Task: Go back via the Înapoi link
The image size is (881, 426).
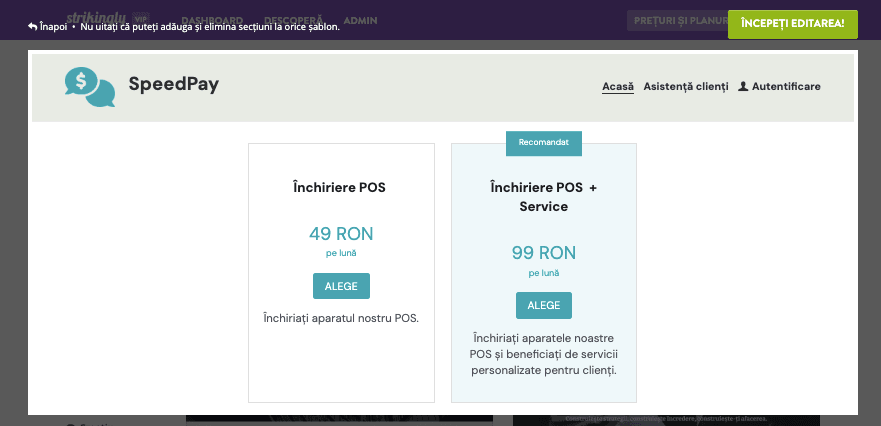Action: pyautogui.click(x=48, y=26)
